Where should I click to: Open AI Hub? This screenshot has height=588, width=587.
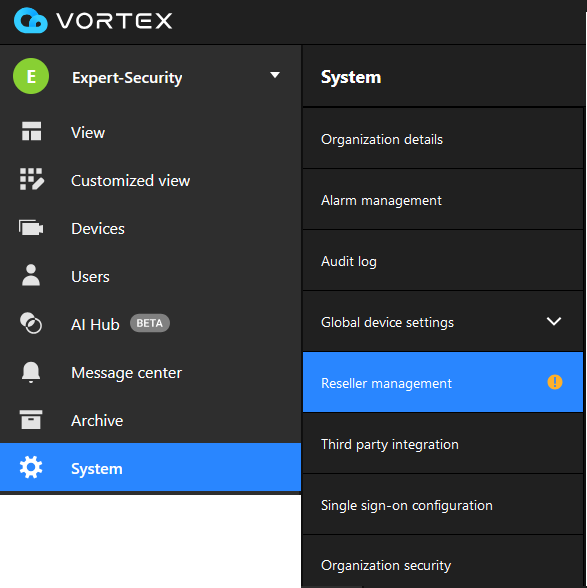150,324
